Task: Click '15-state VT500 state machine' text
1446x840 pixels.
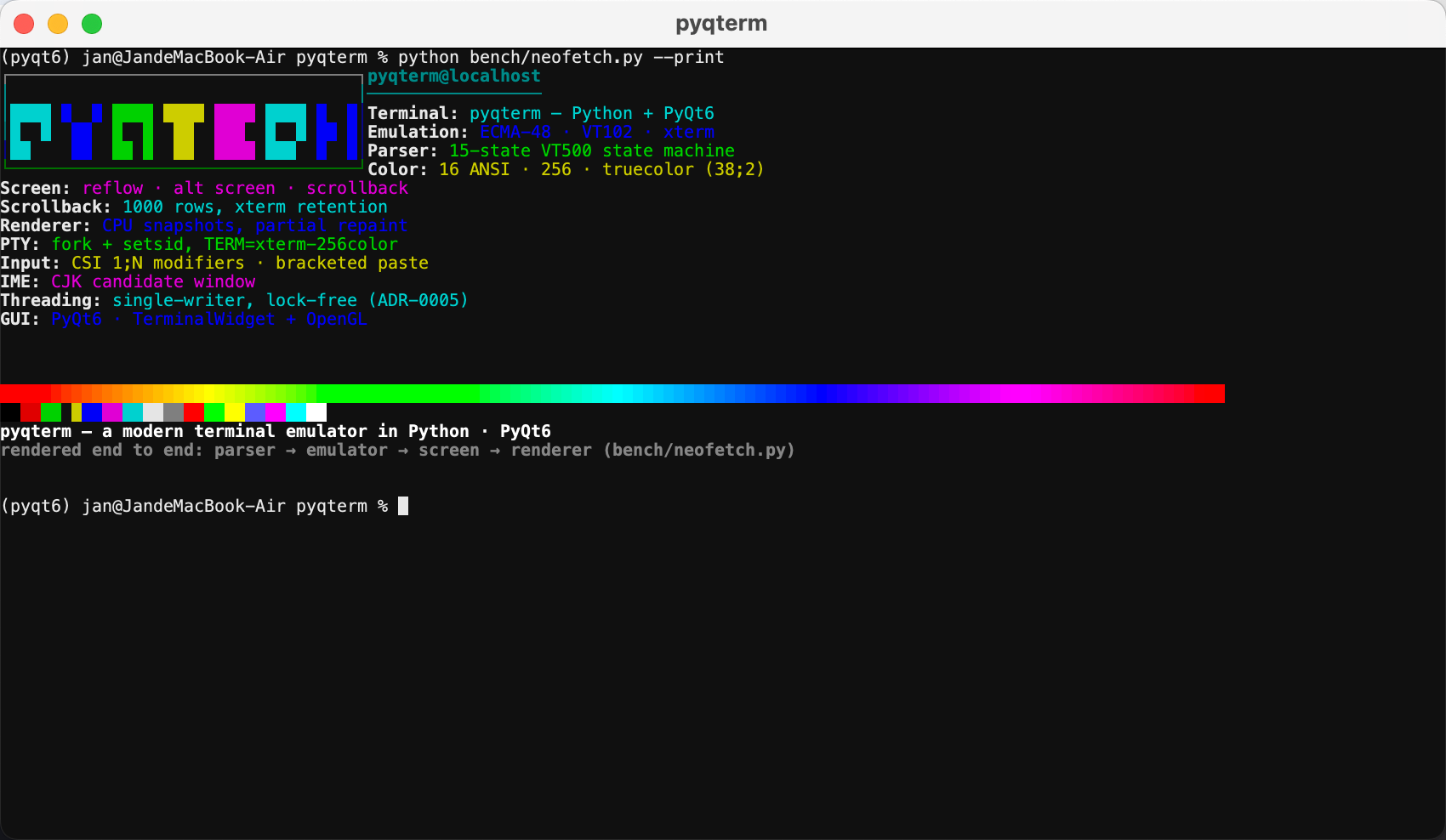Action: (592, 150)
